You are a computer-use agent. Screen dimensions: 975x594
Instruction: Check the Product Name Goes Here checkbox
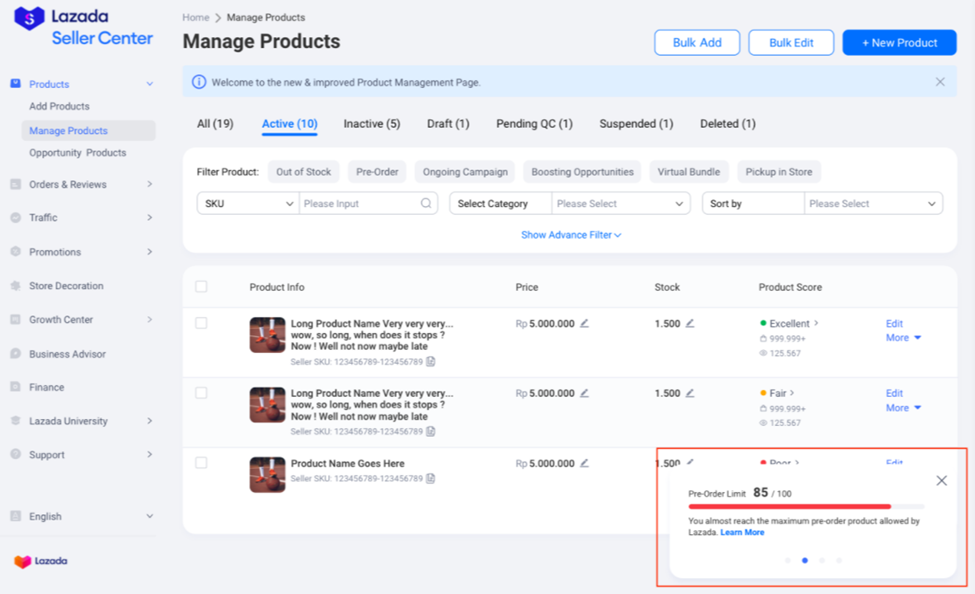(x=201, y=463)
